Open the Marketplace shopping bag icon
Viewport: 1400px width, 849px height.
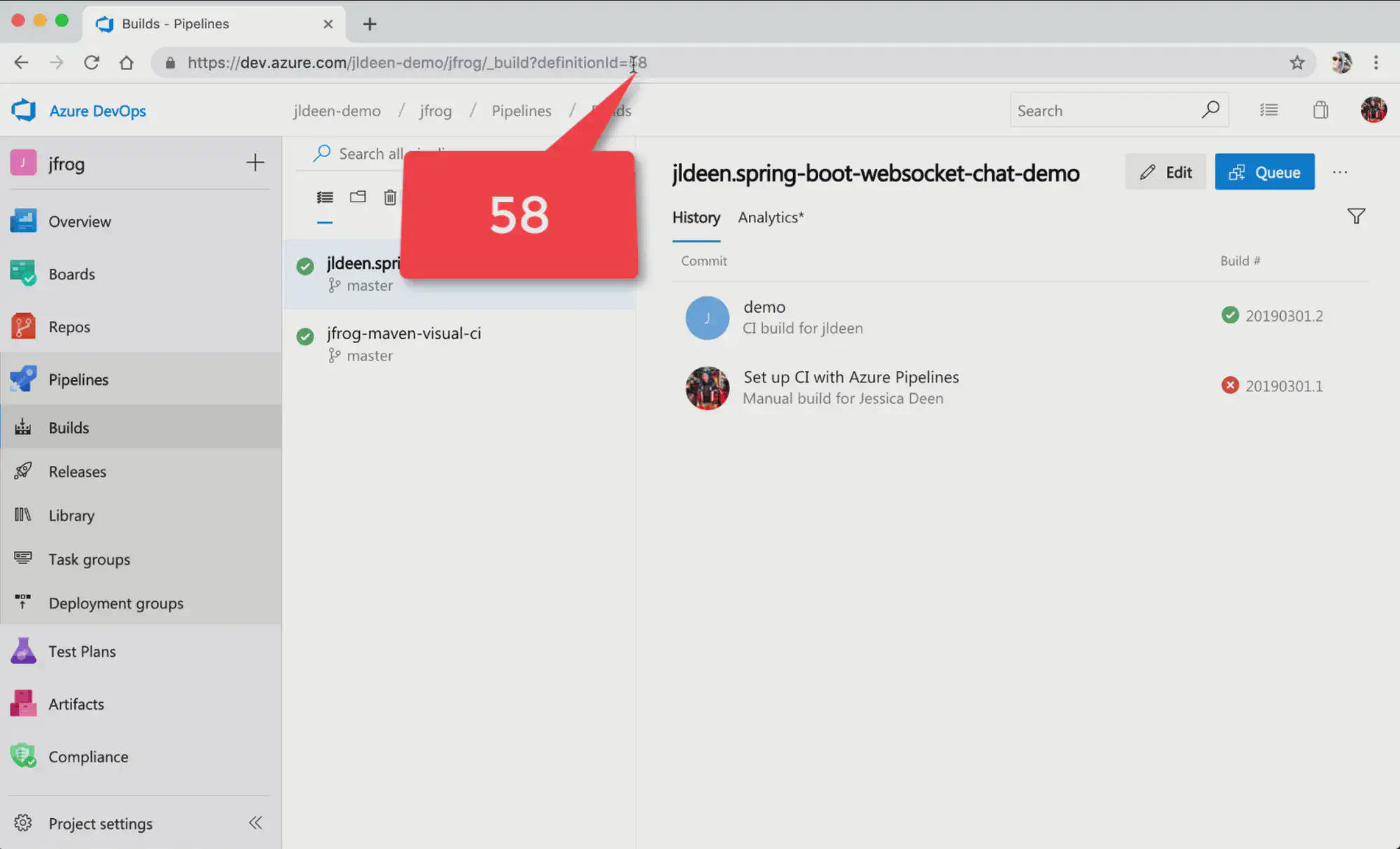1320,110
